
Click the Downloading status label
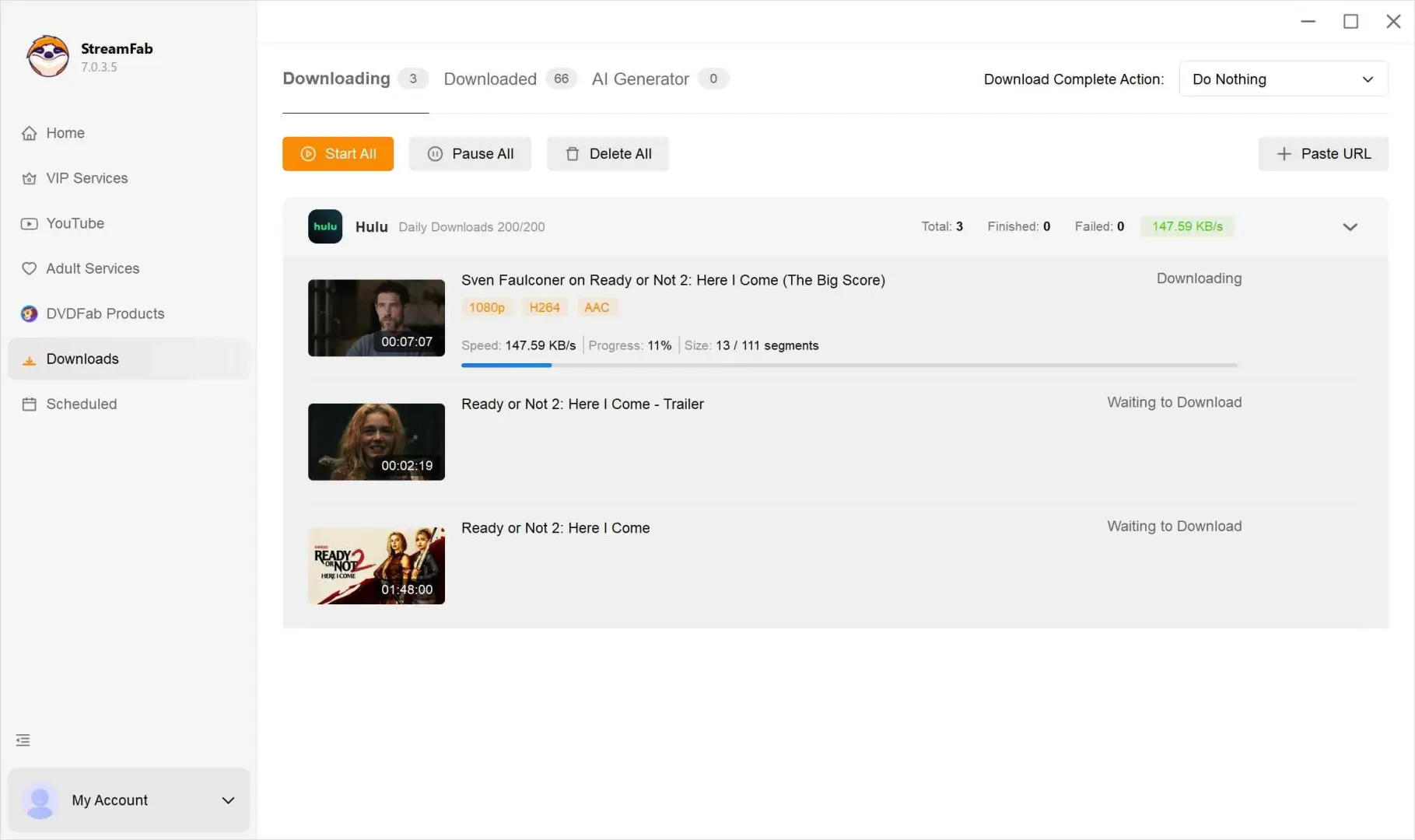(x=1199, y=278)
